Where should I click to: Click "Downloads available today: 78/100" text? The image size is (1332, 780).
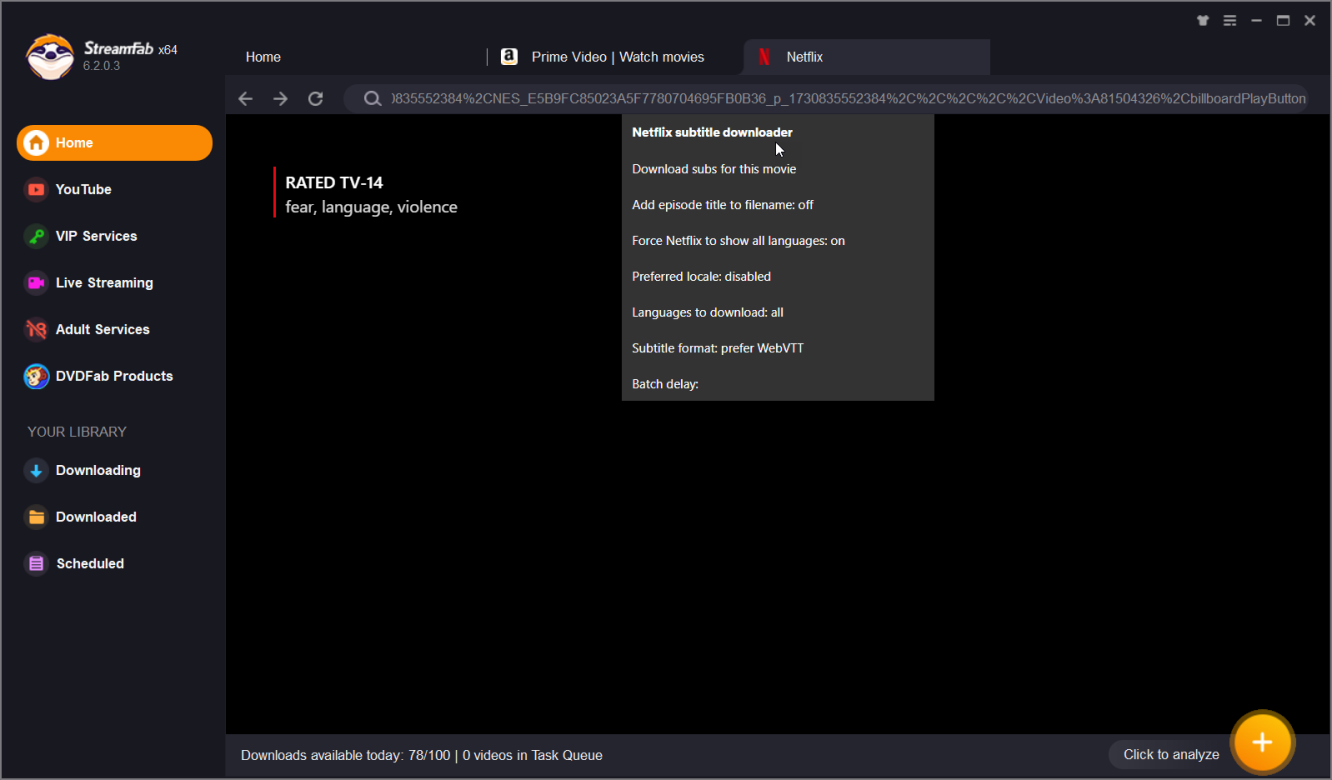click(x=346, y=755)
